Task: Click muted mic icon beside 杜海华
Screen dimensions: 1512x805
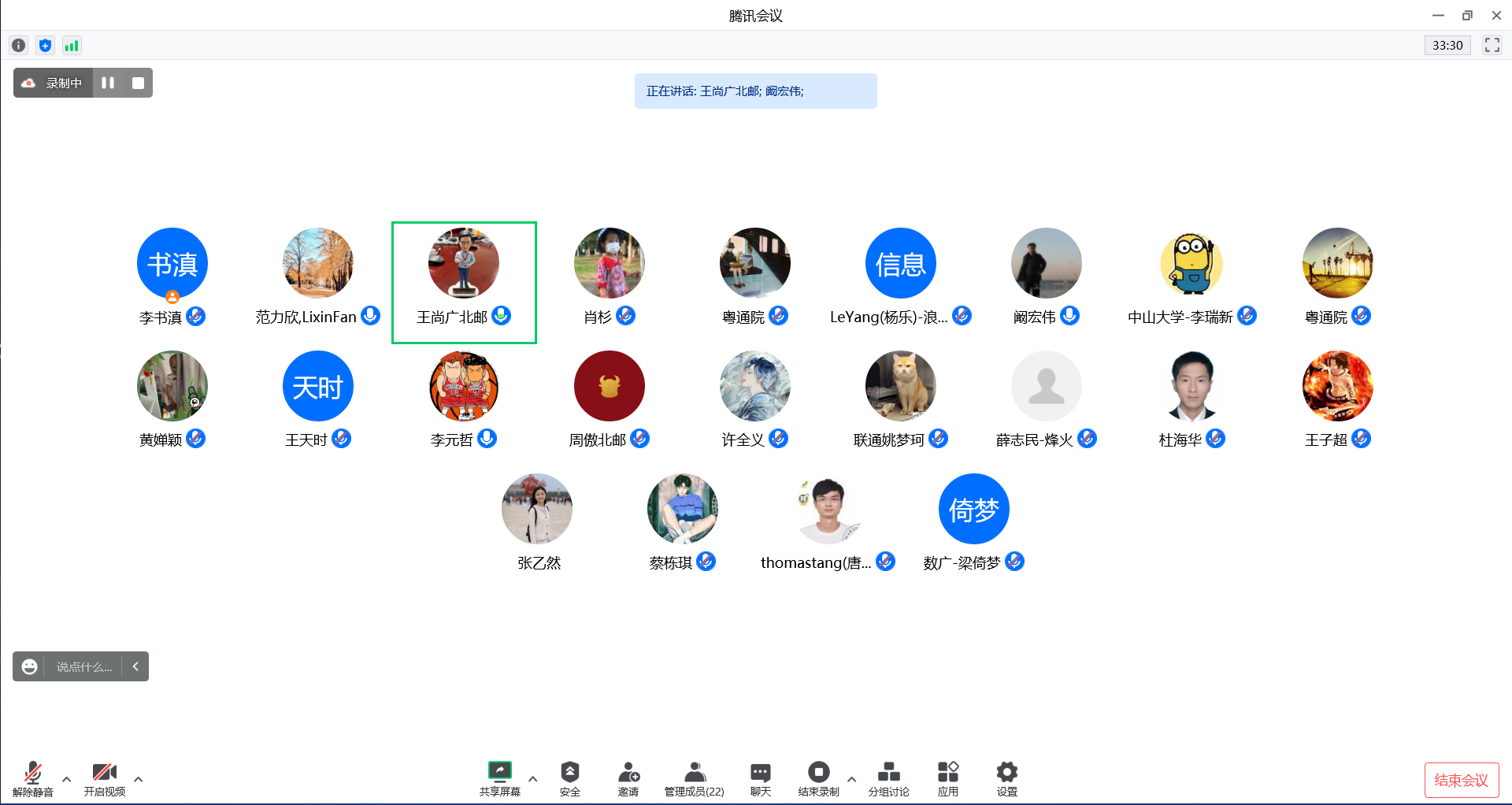Action: (x=1216, y=438)
